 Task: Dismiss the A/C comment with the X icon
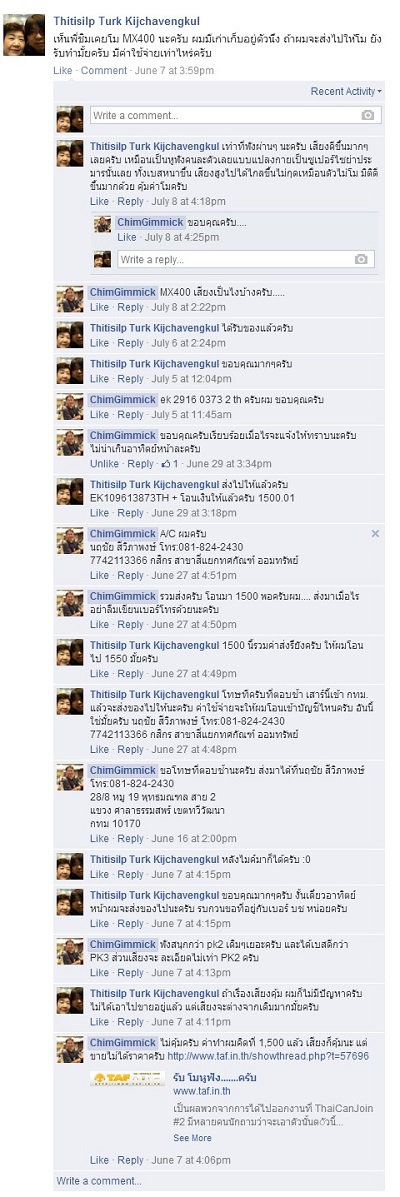[375, 534]
